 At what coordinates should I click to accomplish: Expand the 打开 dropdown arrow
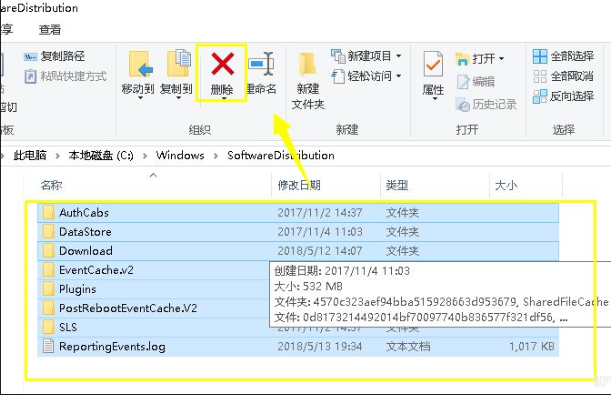point(502,59)
